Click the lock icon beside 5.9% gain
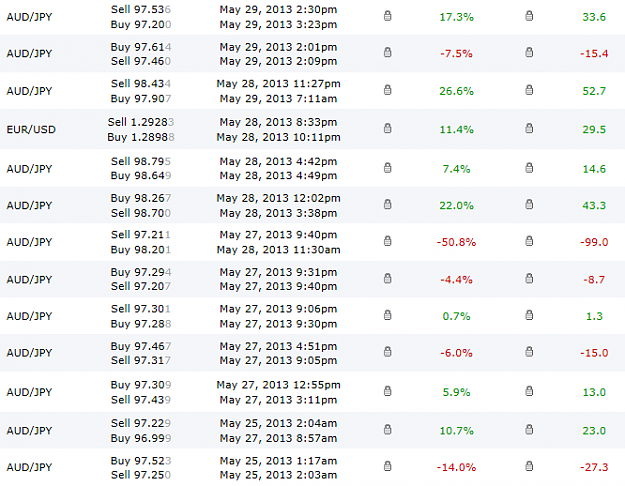Image resolution: width=625 pixels, height=486 pixels. [387, 391]
